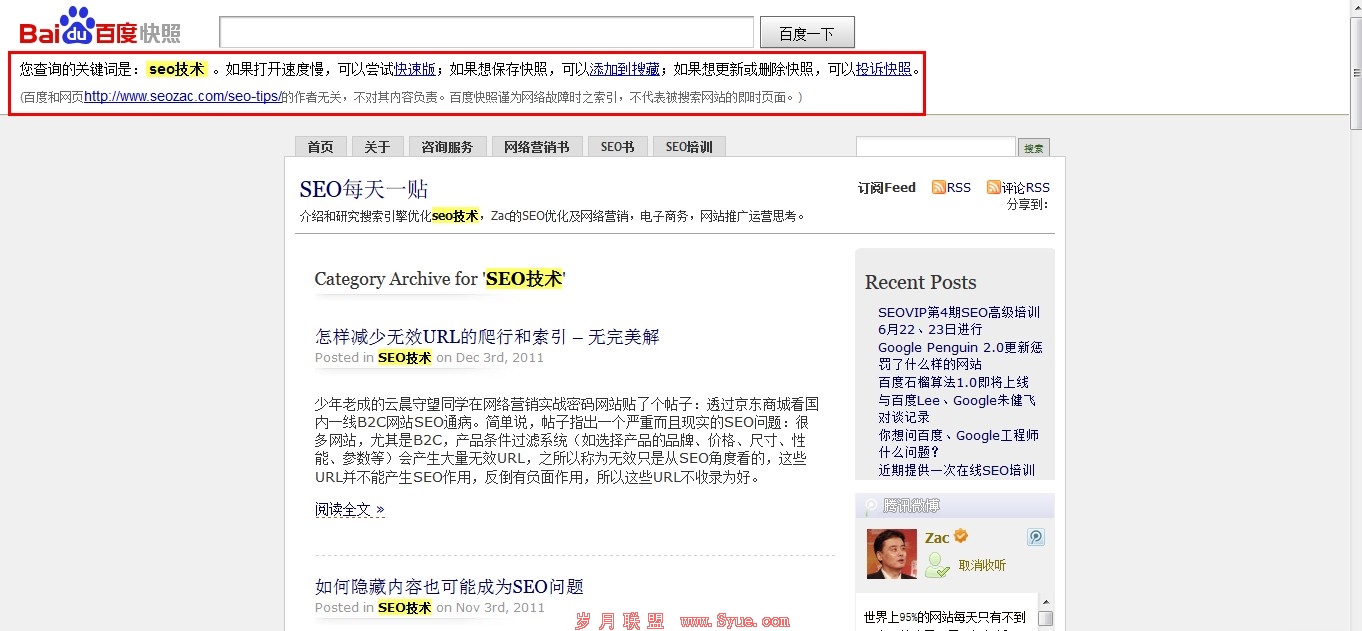This screenshot has width=1362, height=631.
Task: Open the 关于 tab
Action: coord(377,147)
